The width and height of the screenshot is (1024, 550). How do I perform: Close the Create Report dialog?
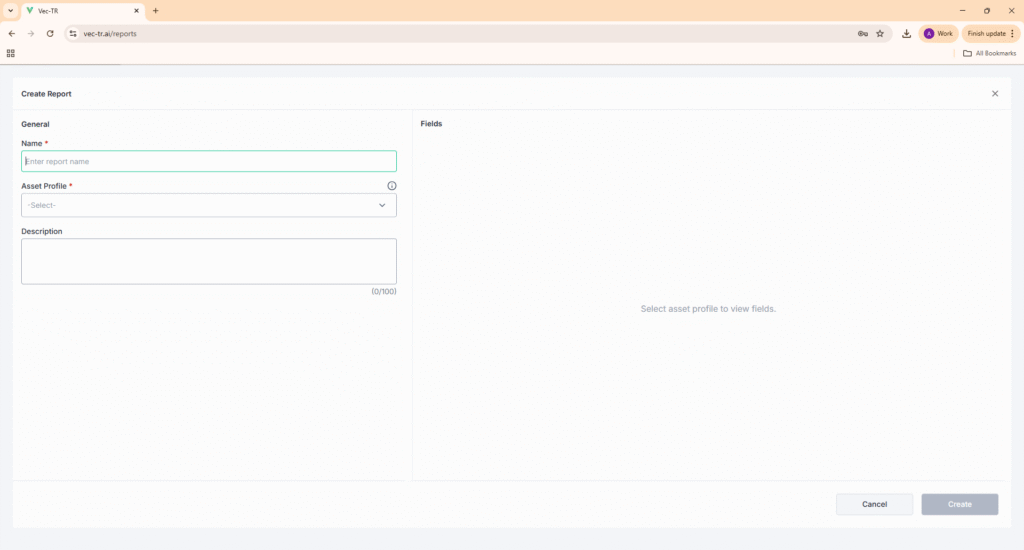[x=995, y=93]
